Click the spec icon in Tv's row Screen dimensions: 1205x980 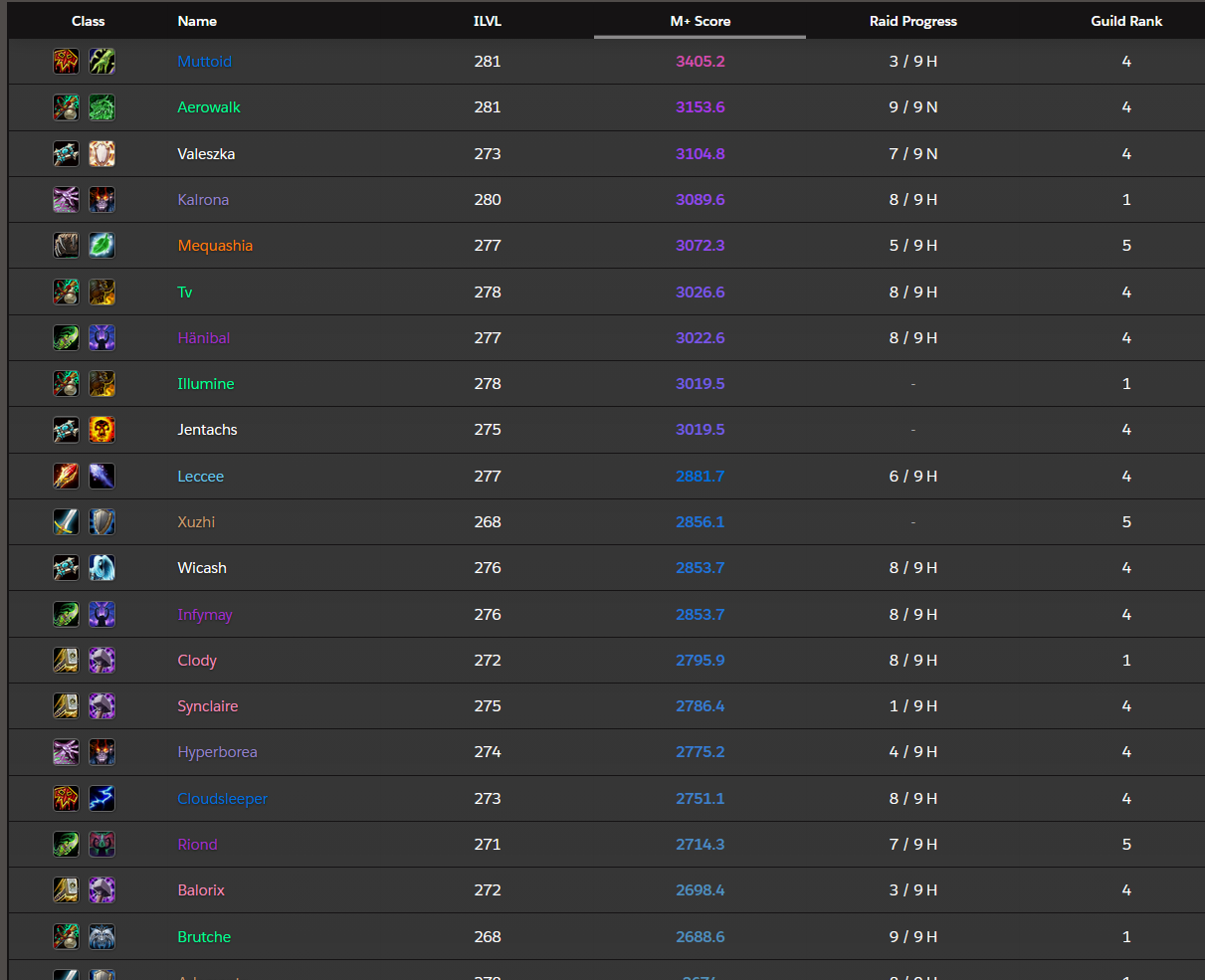101,292
